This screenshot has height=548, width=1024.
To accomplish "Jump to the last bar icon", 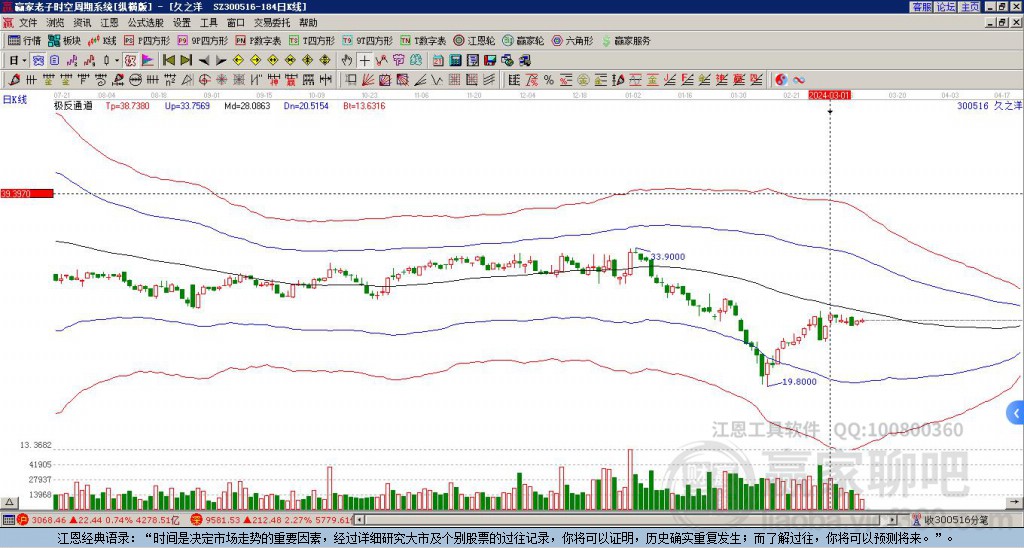I will [186, 61].
